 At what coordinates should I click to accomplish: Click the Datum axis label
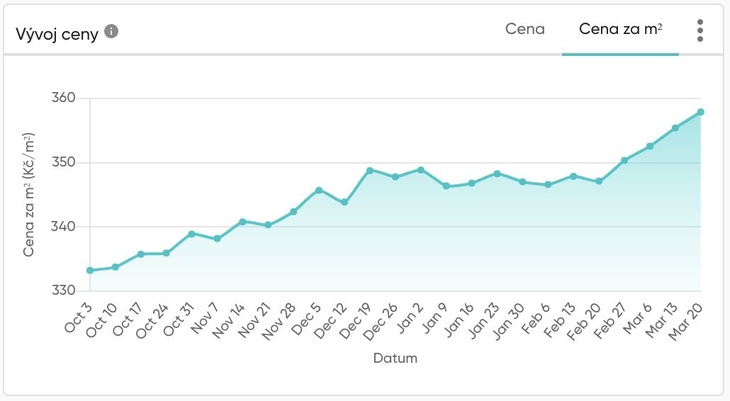[395, 358]
